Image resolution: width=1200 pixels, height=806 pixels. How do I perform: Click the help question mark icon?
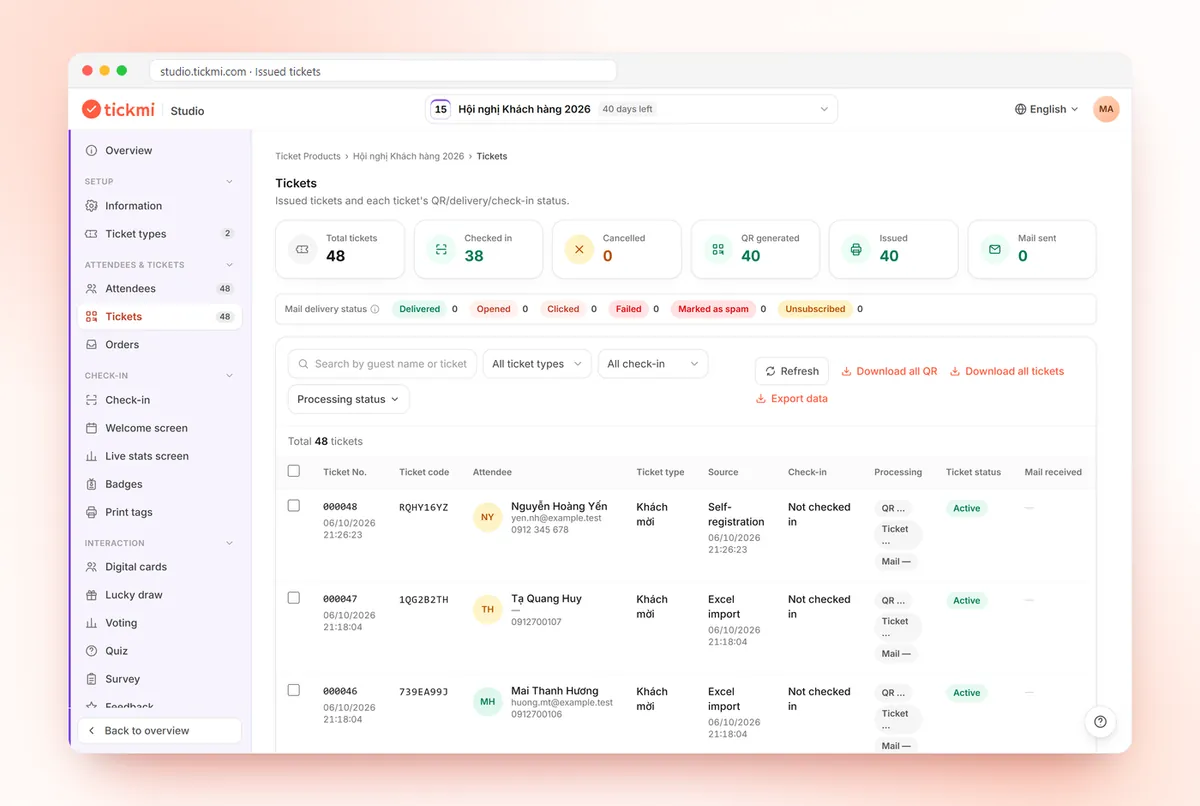click(1100, 722)
